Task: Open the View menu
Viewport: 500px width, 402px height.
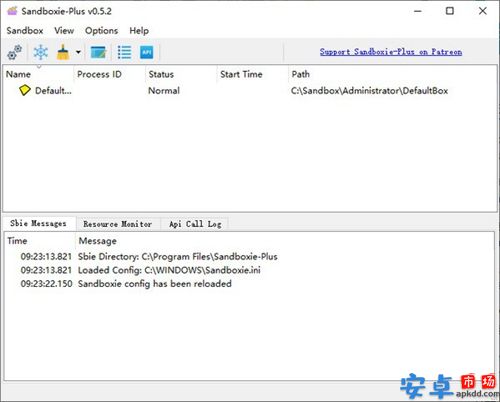Action: [x=64, y=31]
